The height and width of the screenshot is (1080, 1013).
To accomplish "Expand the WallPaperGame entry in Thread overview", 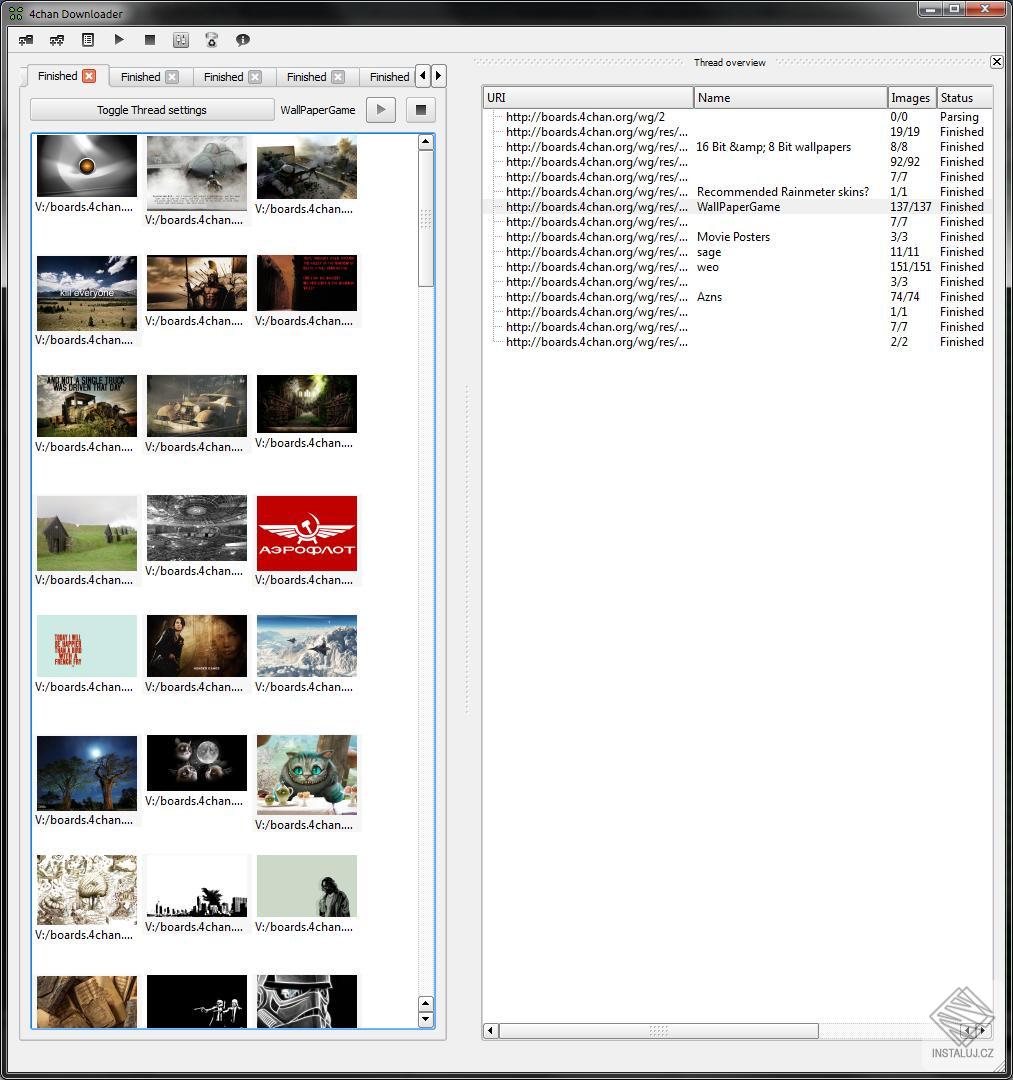I will 496,207.
